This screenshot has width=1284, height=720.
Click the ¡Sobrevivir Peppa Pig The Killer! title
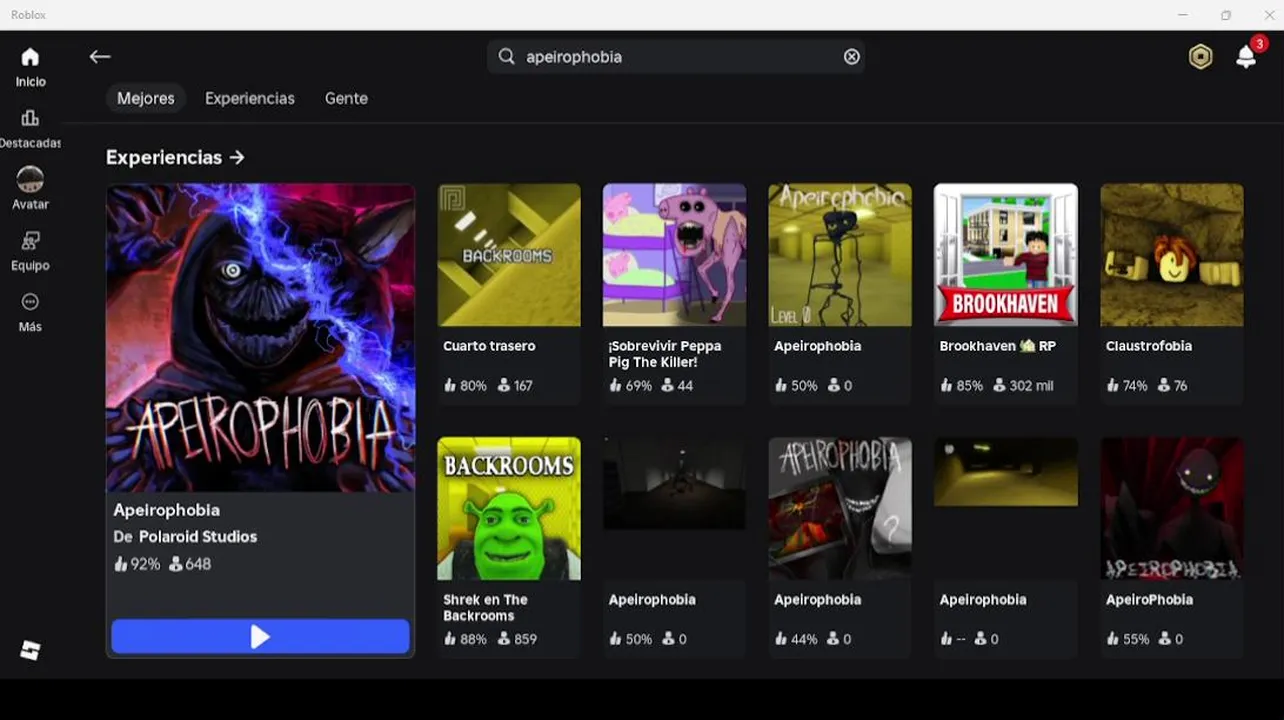pyautogui.click(x=665, y=354)
